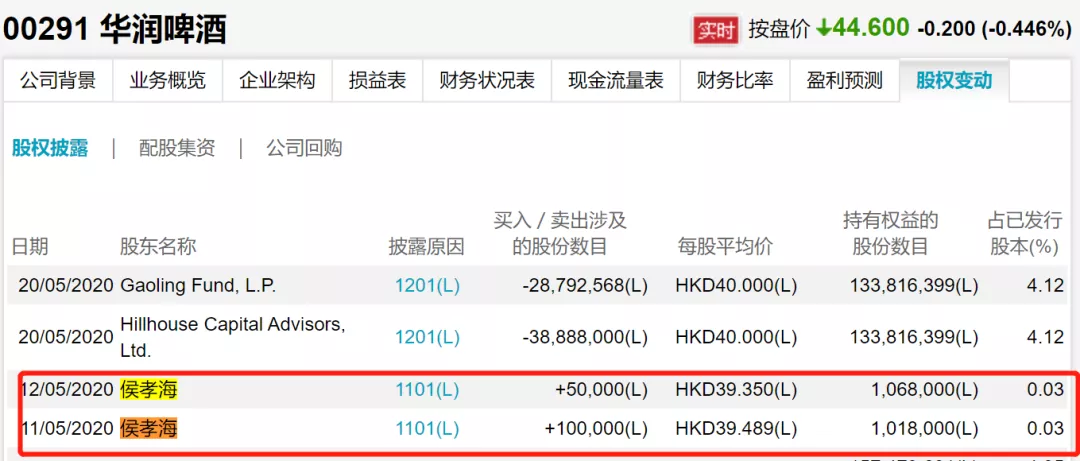1080x461 pixels.
Task: Click the green down arrow beside 44.600
Action: click(824, 28)
